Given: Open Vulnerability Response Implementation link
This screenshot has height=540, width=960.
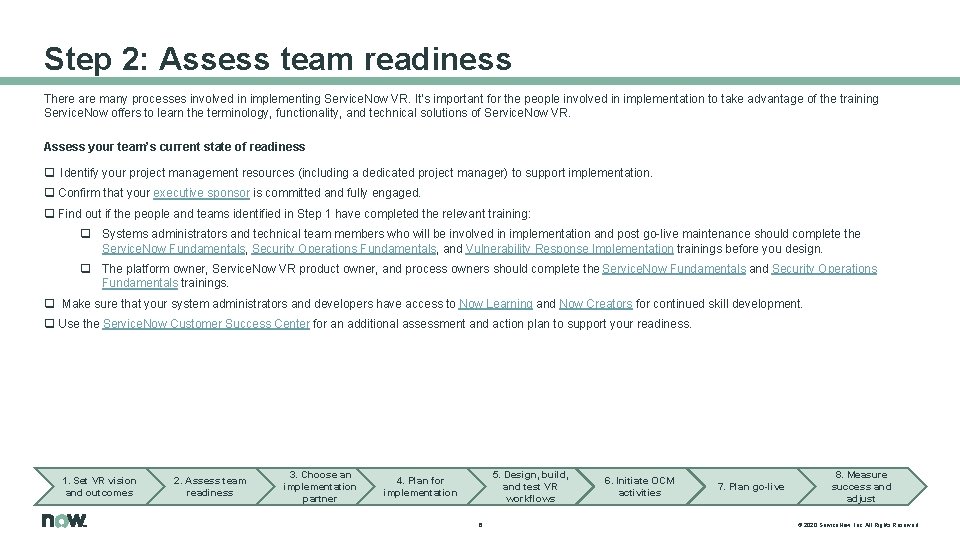Looking at the screenshot, I should pyautogui.click(x=569, y=249).
